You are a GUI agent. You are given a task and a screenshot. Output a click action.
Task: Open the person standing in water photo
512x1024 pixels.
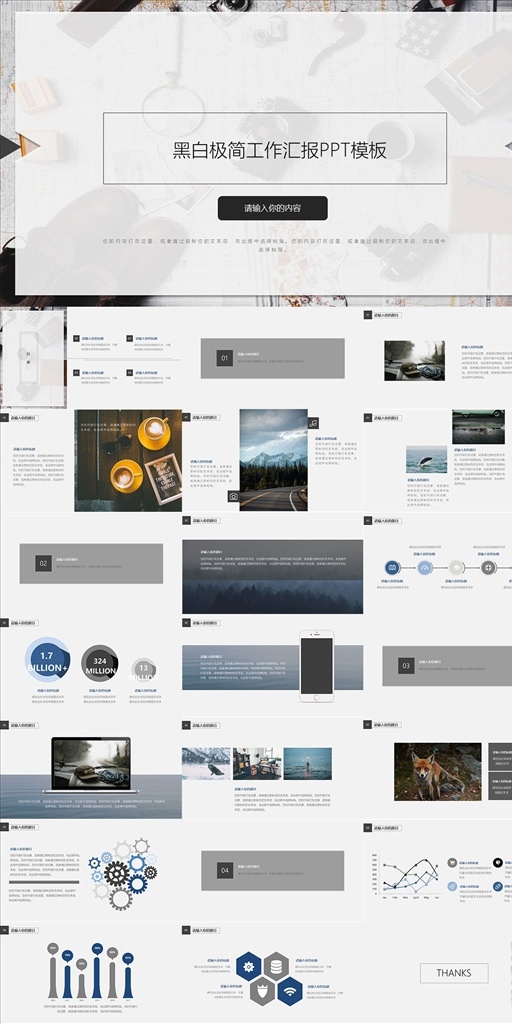308,763
